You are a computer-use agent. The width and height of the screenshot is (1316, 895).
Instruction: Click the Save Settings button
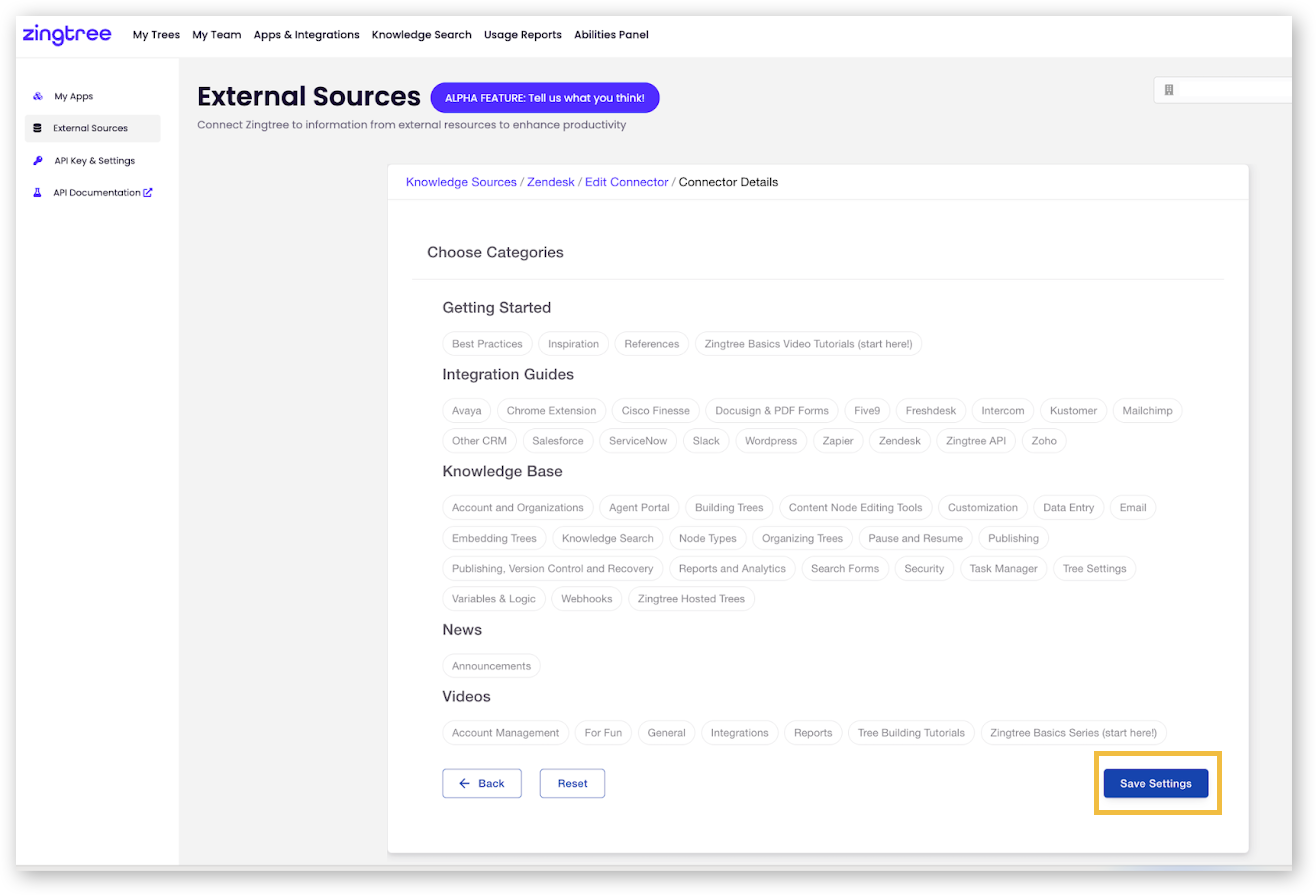tap(1155, 783)
